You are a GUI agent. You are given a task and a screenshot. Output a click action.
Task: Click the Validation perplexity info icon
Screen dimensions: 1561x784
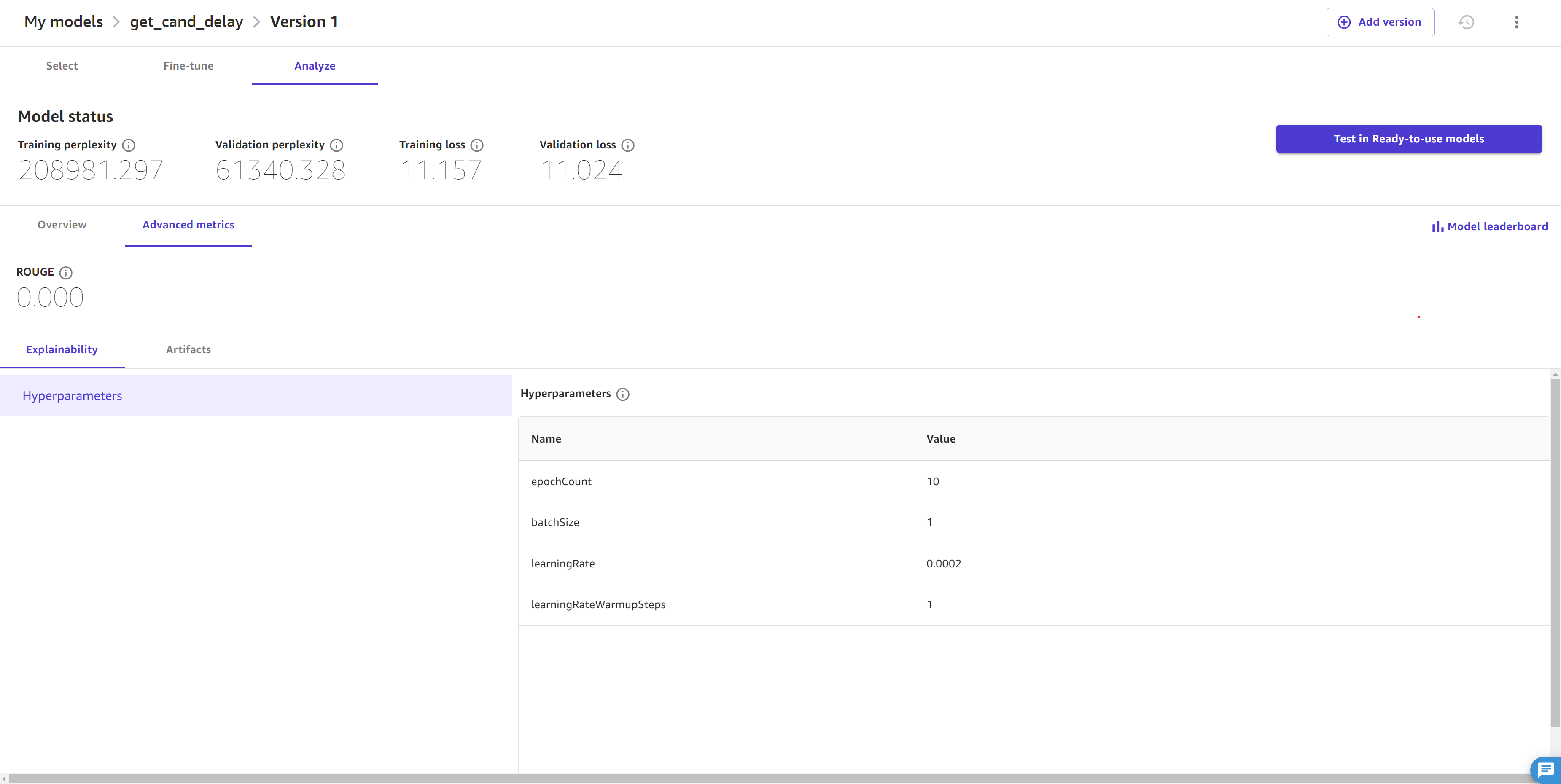(x=337, y=145)
